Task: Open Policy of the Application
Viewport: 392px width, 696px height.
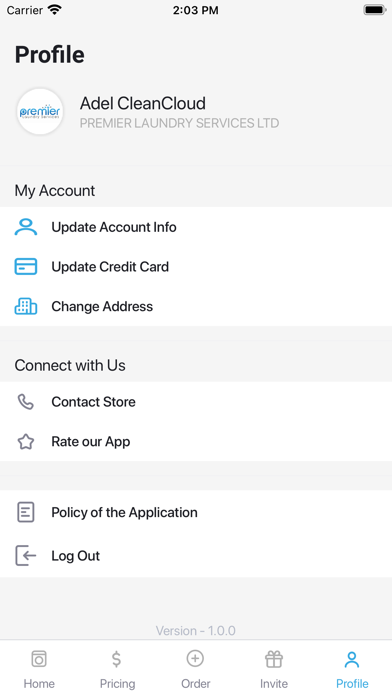Action: click(196, 512)
